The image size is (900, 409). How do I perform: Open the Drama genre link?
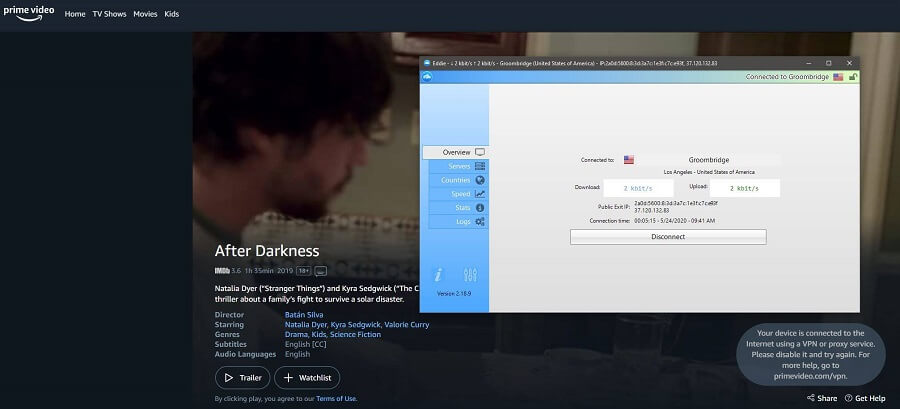pos(297,334)
